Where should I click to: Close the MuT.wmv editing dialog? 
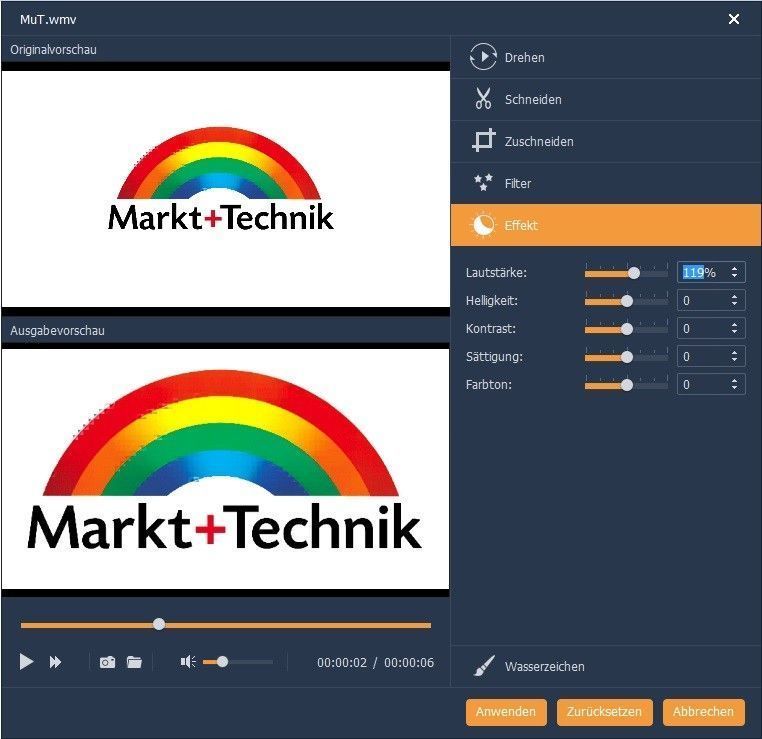point(734,19)
